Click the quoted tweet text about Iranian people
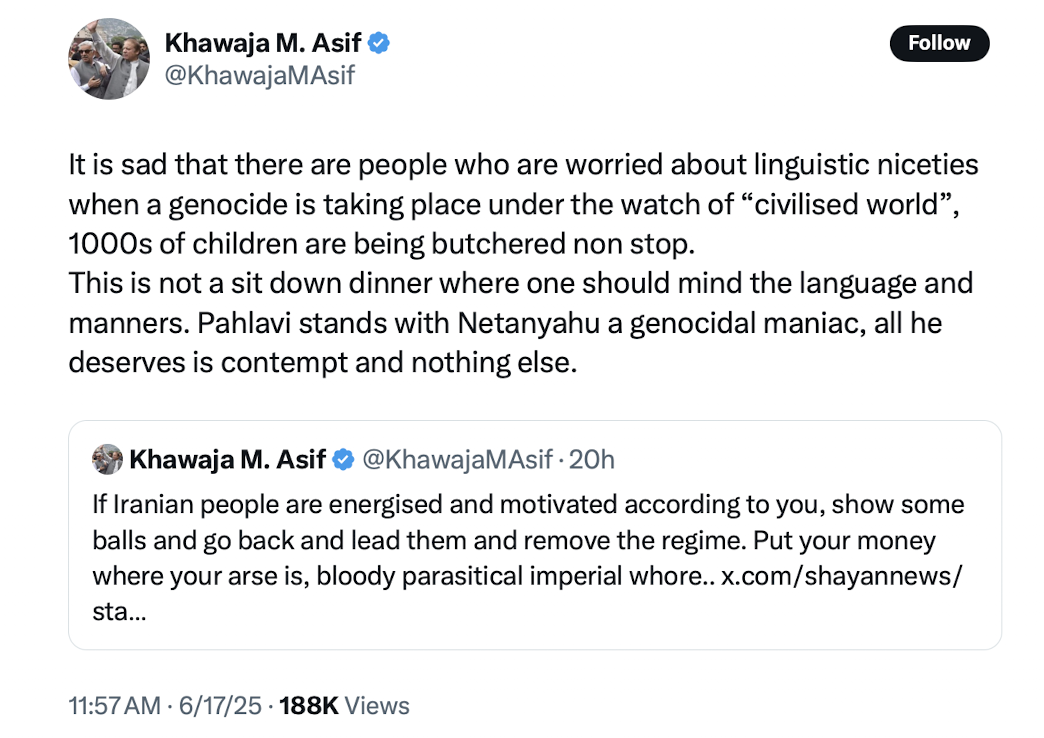The width and height of the screenshot is (1044, 738). tap(527, 540)
